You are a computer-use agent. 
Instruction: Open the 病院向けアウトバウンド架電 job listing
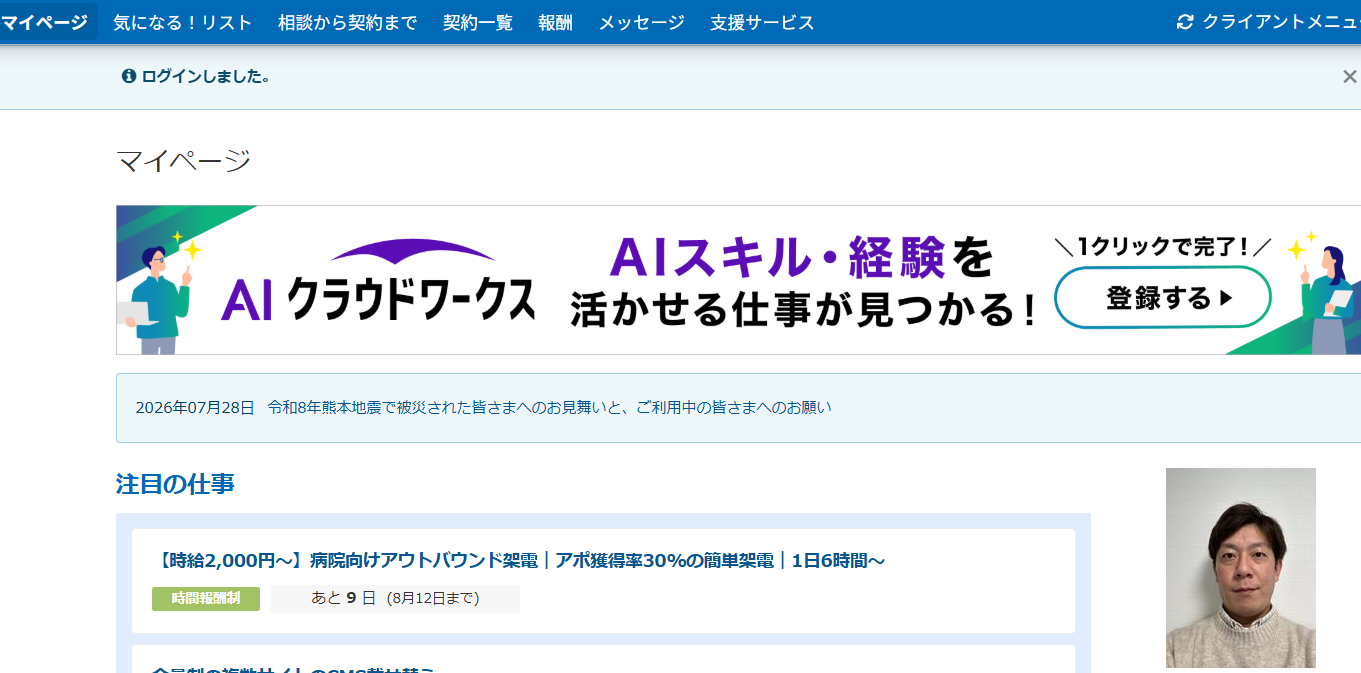point(518,561)
